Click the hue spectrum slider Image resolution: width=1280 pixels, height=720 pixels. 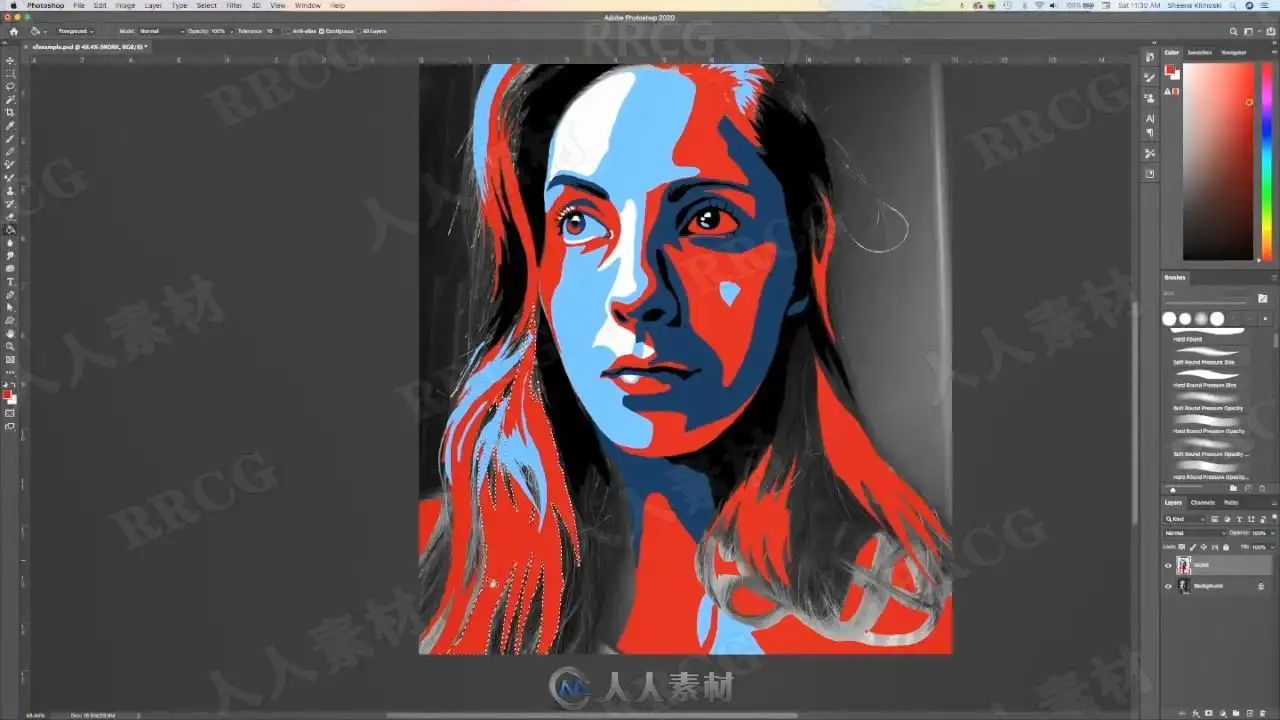point(1266,161)
